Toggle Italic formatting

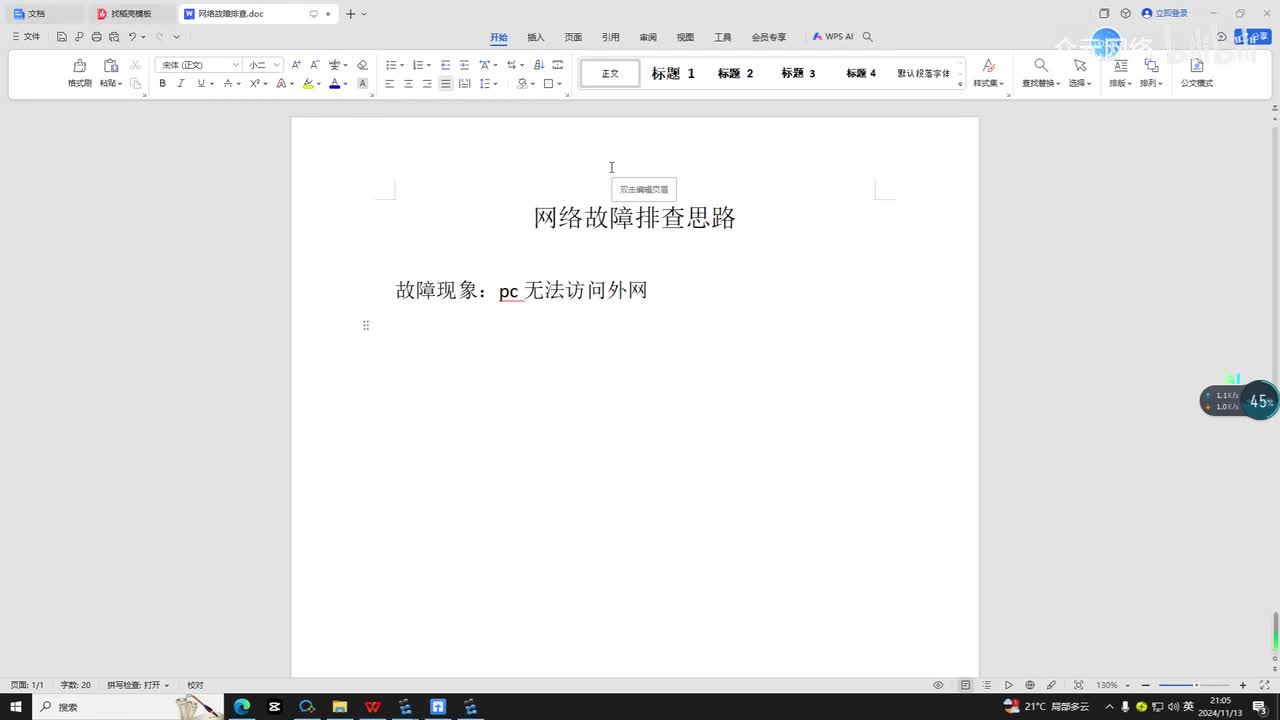point(181,84)
